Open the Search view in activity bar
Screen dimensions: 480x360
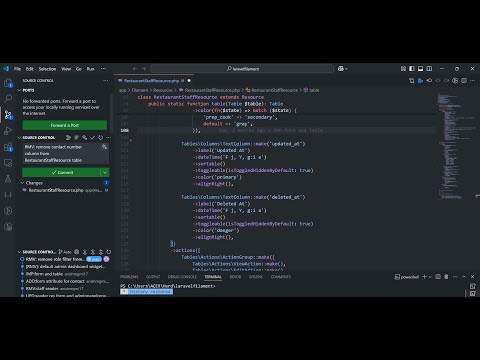tap(8, 98)
